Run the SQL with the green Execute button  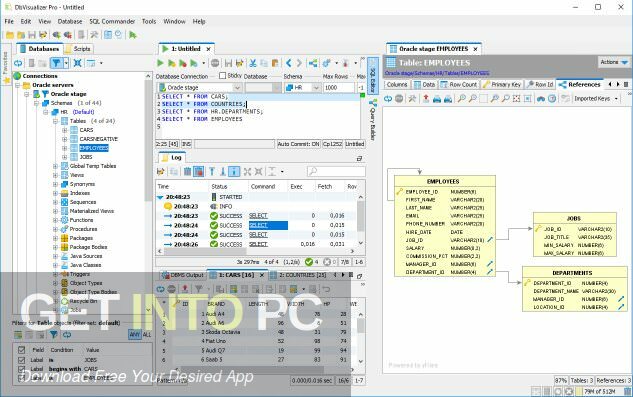point(160,63)
